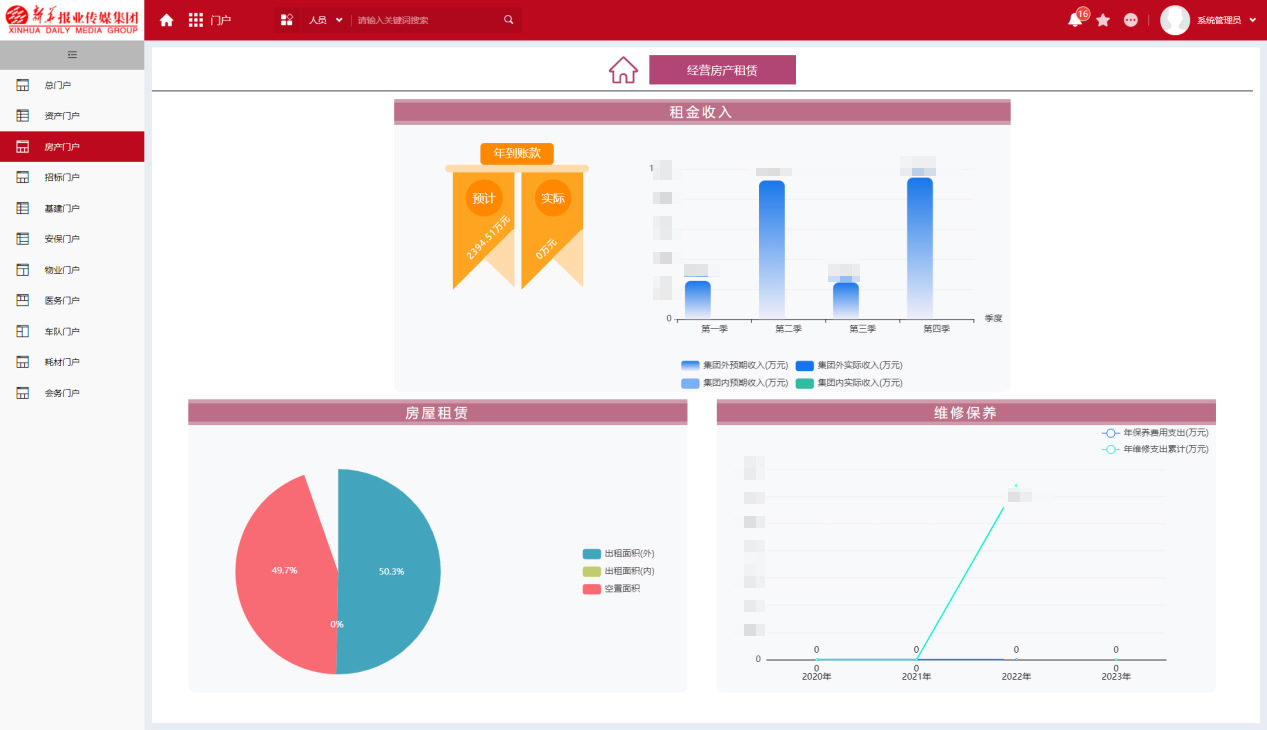Image resolution: width=1267 pixels, height=730 pixels.
Task: Toggle the 年维修支出累计(万元) line legend
Action: (x=1155, y=450)
